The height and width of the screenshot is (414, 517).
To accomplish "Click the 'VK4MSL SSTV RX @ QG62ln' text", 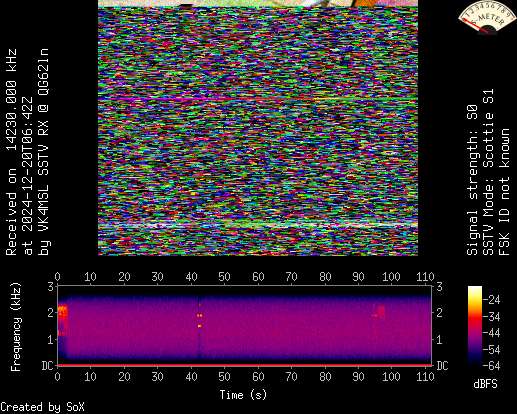I will click(x=43, y=152).
